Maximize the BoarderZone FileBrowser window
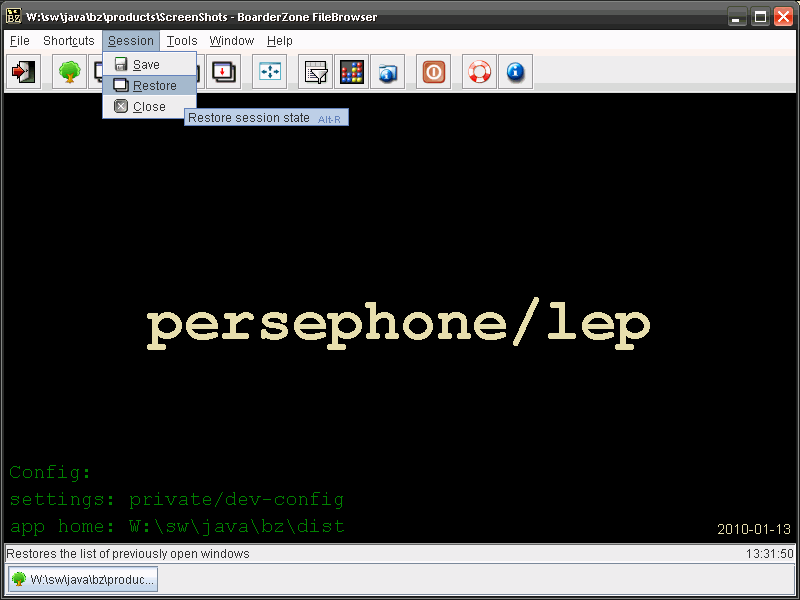The height and width of the screenshot is (600, 800). coord(760,17)
